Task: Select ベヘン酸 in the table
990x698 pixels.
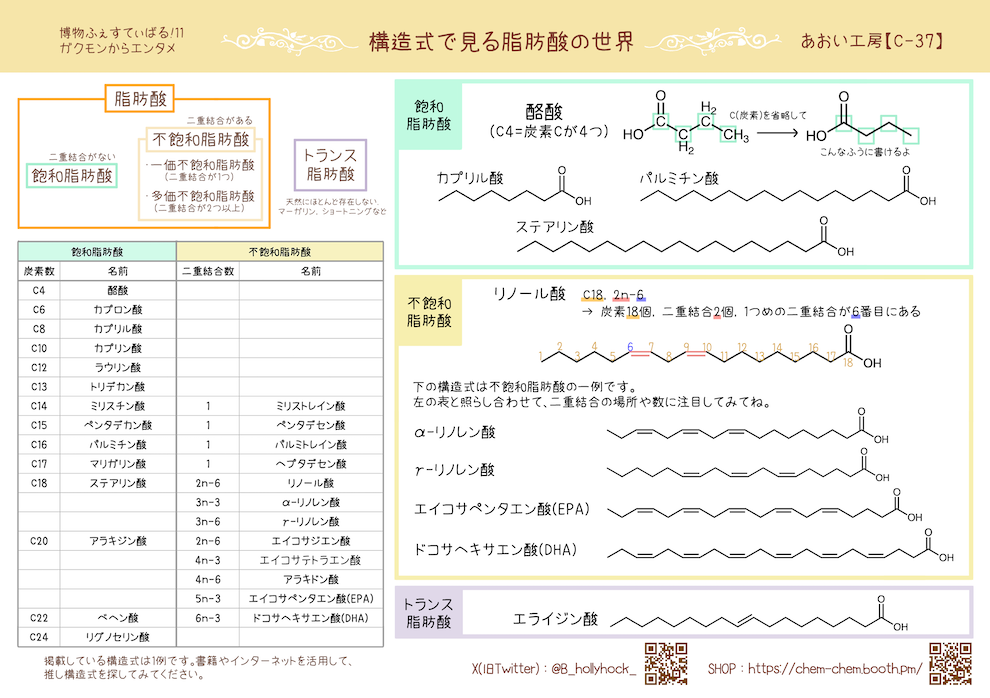Action: (x=118, y=618)
